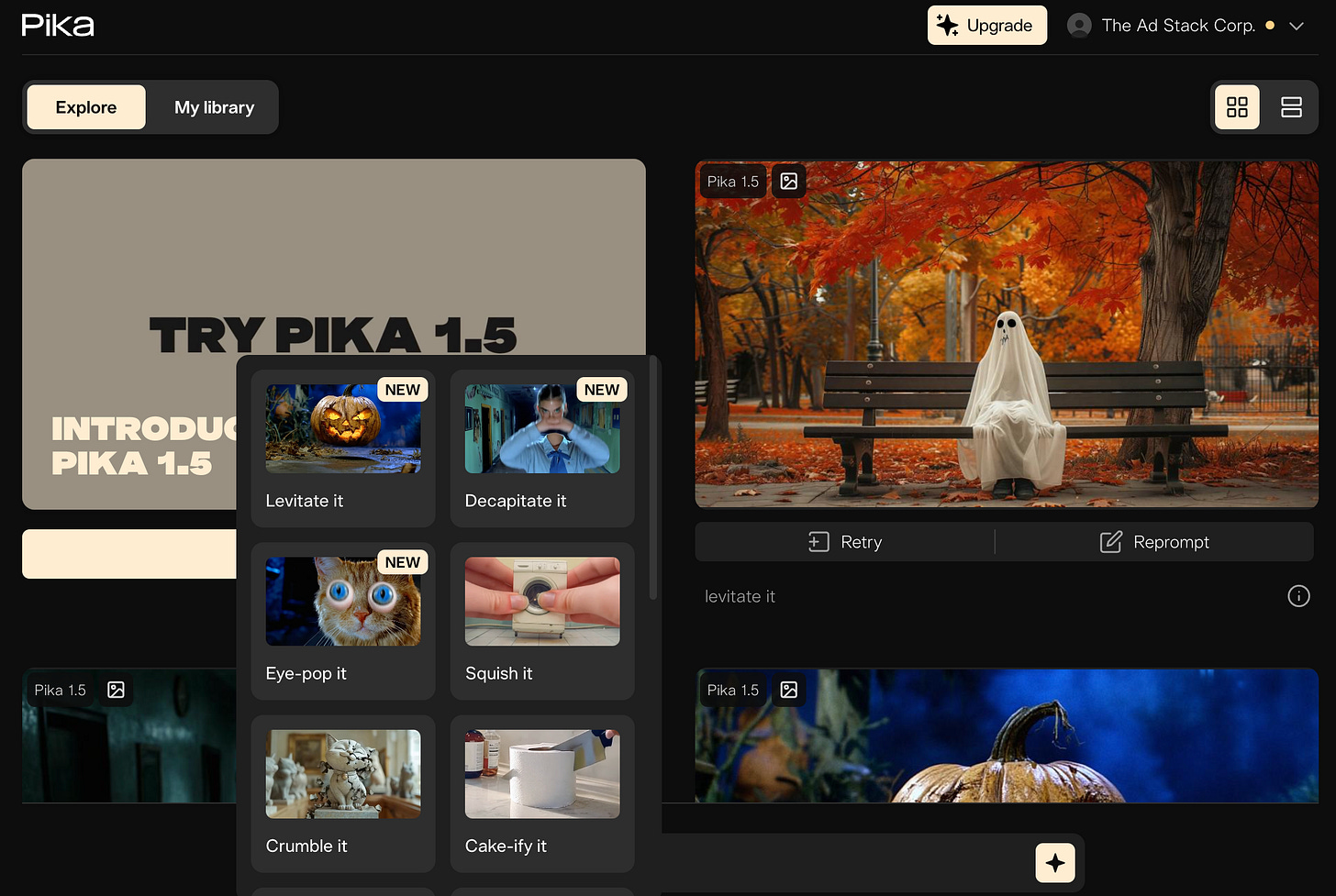Select the Levitate it effect
The image size is (1336, 896).
(343, 448)
